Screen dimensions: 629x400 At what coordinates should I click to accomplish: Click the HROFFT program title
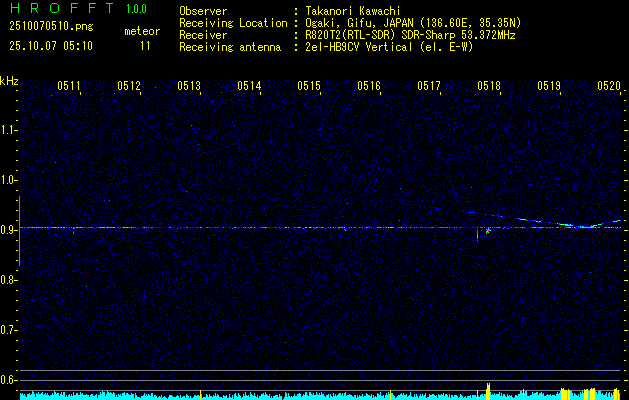62,8
